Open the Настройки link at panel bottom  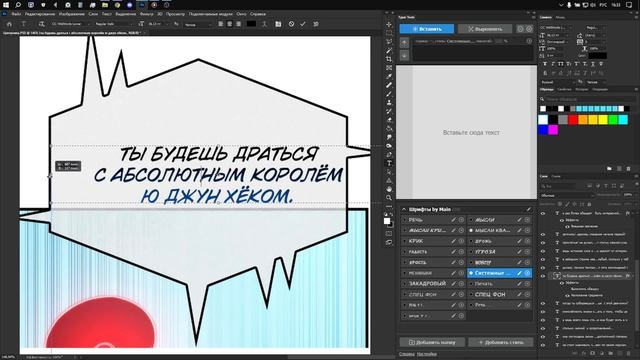[x=427, y=354]
